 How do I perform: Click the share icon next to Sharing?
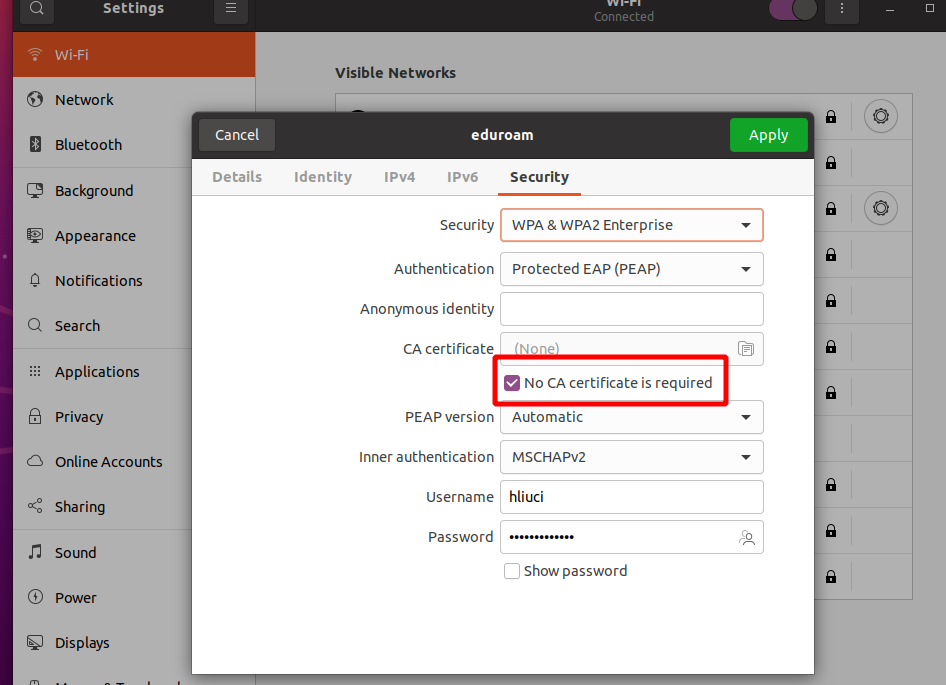[35, 506]
